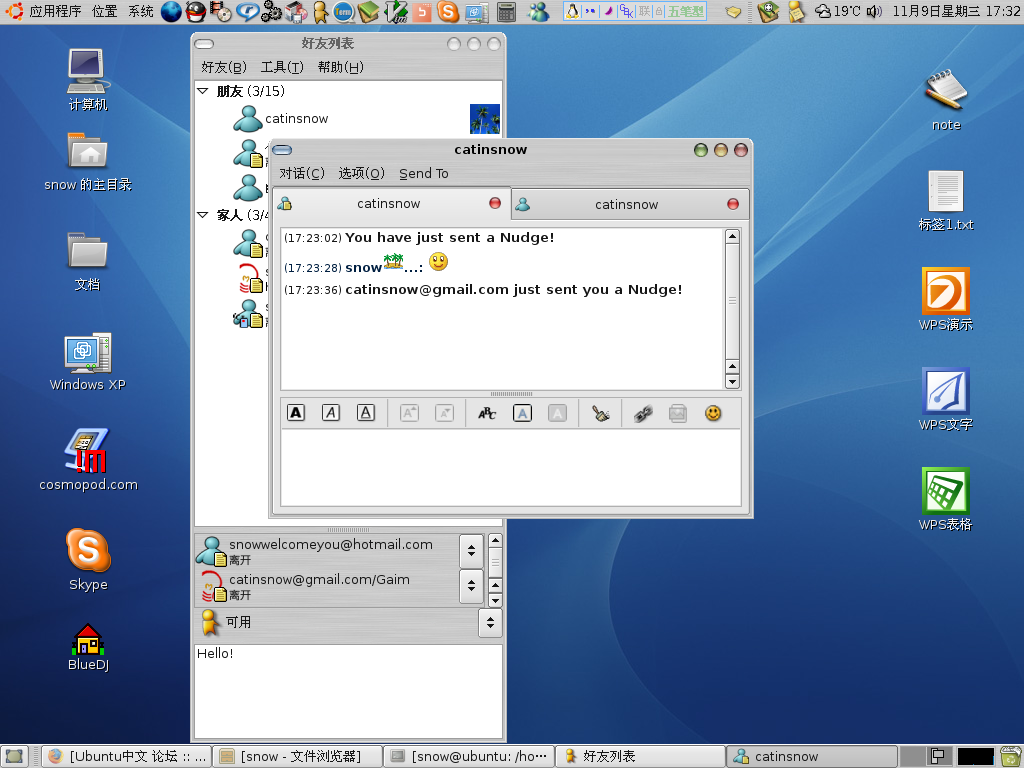Image resolution: width=1024 pixels, height=768 pixels.
Task: Click the insert image icon in chat toolbar
Action: coord(678,413)
